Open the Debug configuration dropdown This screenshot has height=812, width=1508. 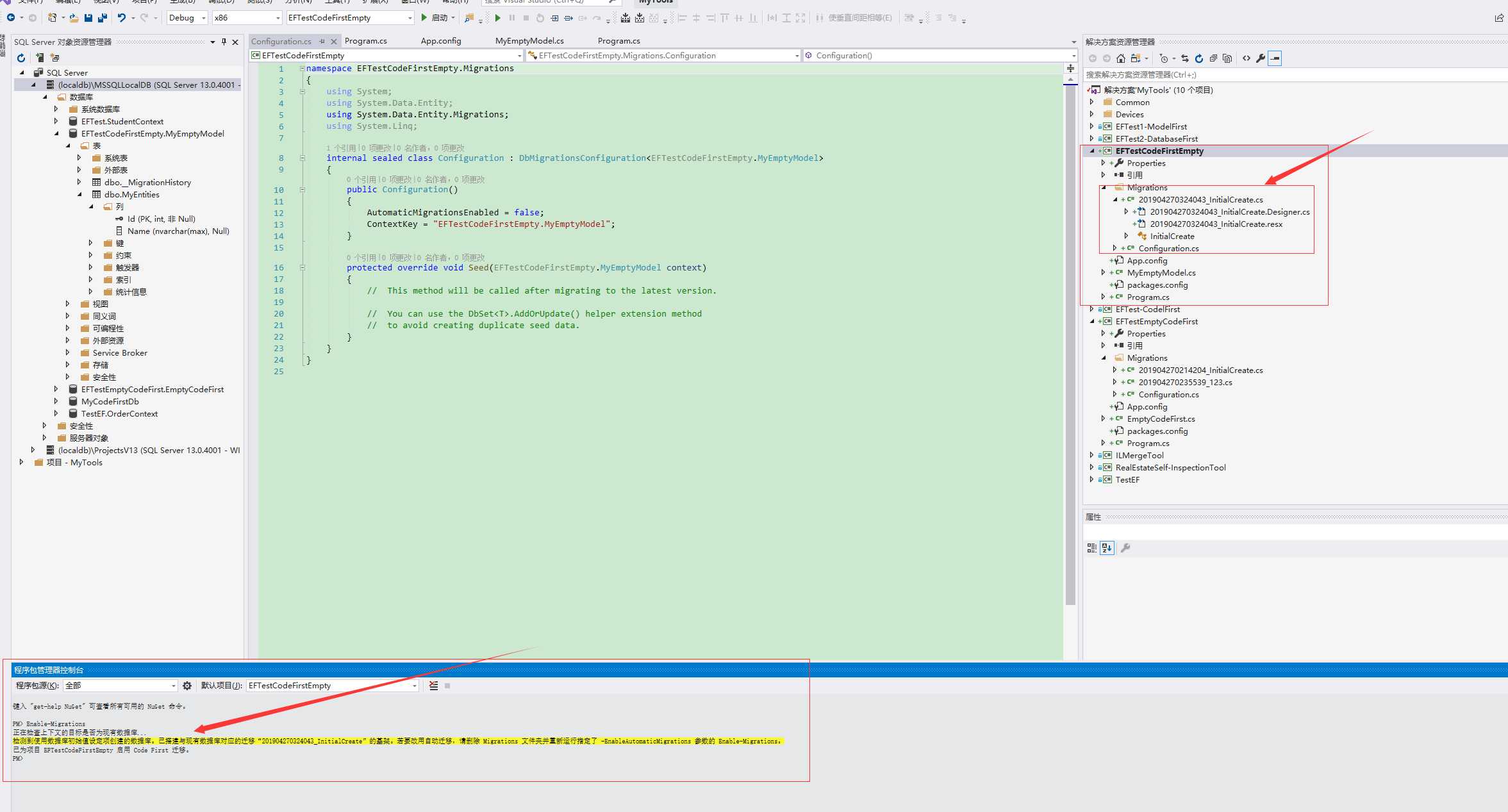[x=186, y=18]
